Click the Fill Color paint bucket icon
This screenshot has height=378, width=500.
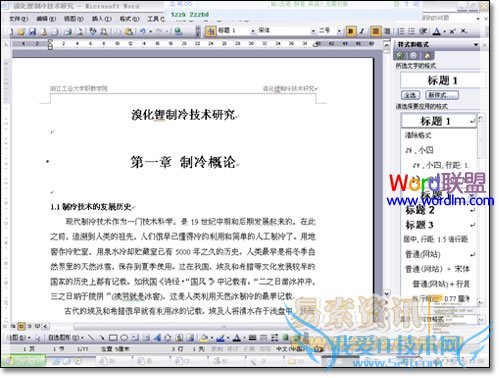click(x=204, y=338)
